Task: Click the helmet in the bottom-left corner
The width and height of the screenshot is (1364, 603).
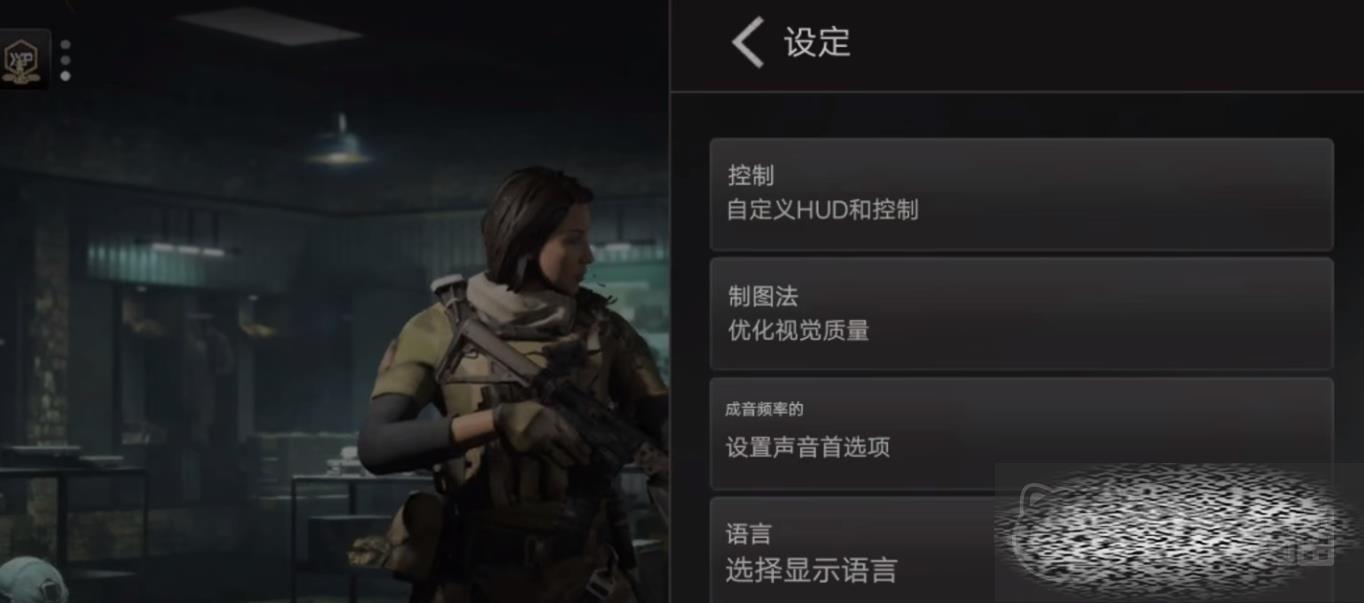Action: (x=30, y=582)
